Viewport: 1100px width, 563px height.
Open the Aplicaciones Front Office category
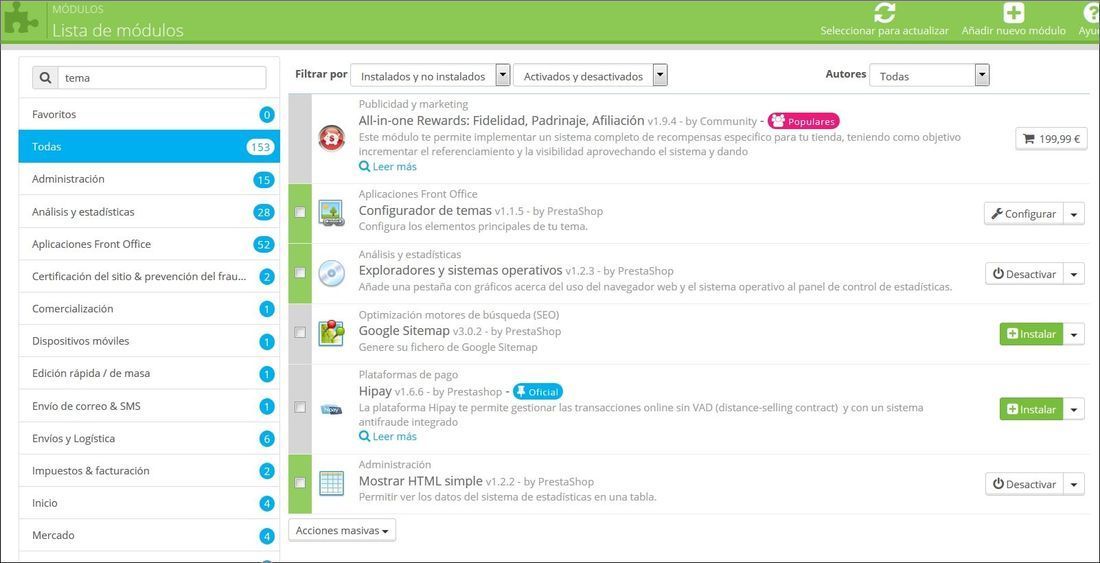[149, 244]
